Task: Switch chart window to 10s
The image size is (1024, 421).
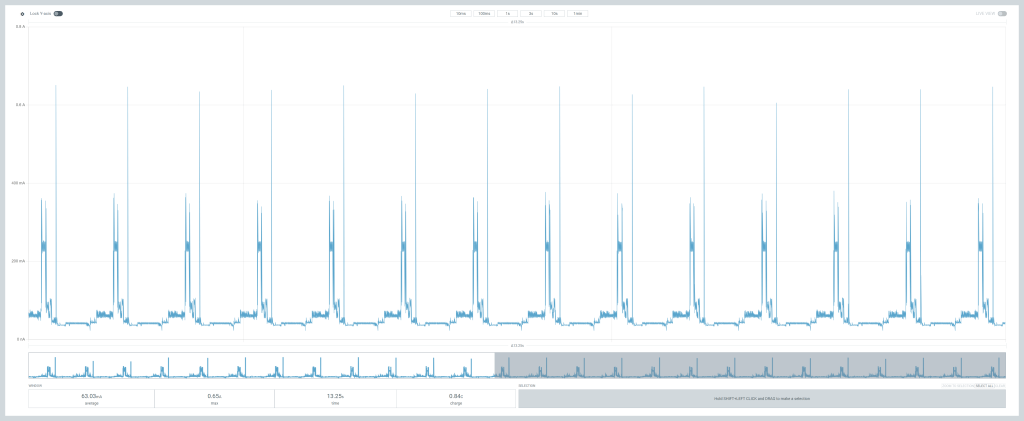Action: click(x=554, y=14)
